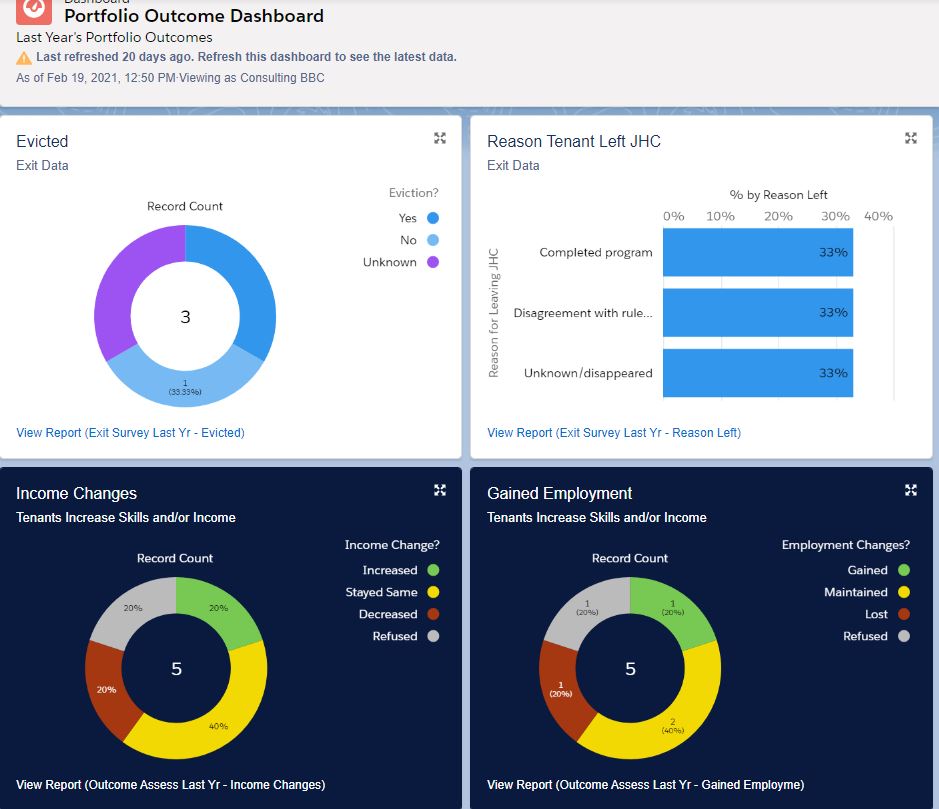The image size is (939, 809).
Task: Expand the Evicted chart widget
Action: (440, 138)
